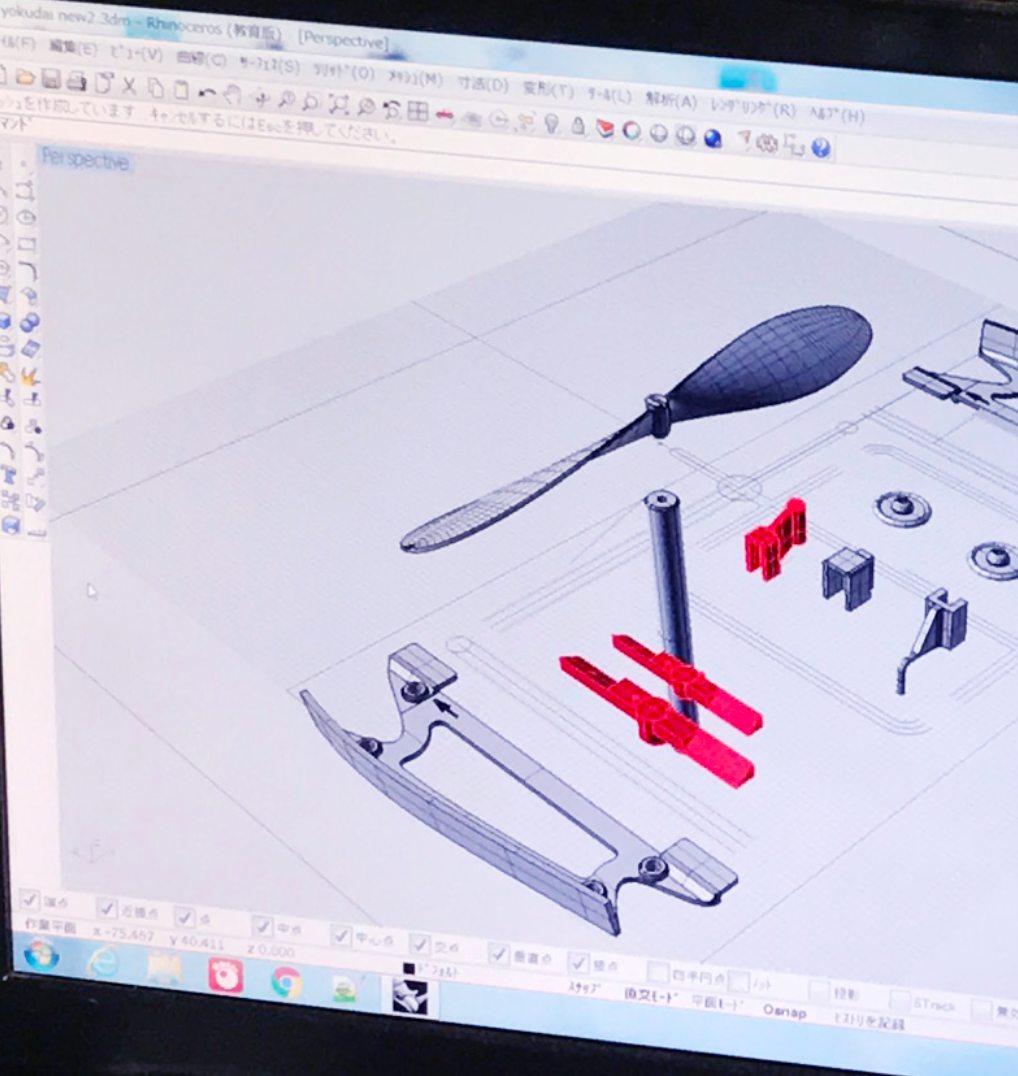Click the Save diskette icon in toolbar
The height and width of the screenshot is (1076, 1018).
pyautogui.click(x=50, y=80)
